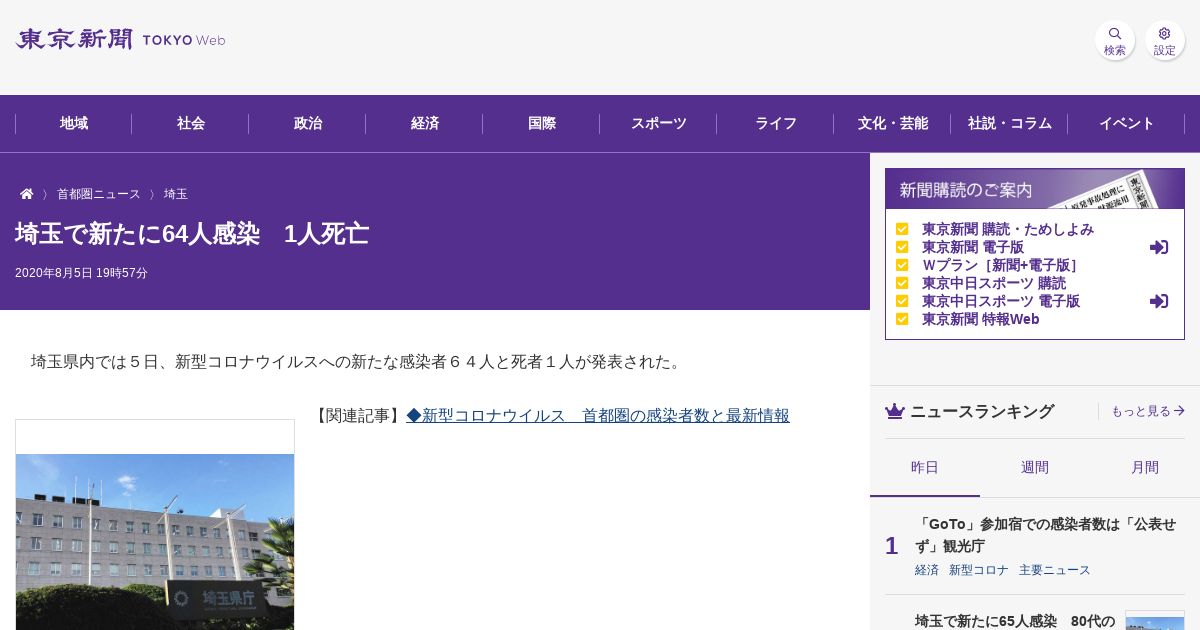Click the headline 埼玉で新たに64人感染 1人死亡
Viewport: 1200px width, 630px height.
(x=192, y=234)
